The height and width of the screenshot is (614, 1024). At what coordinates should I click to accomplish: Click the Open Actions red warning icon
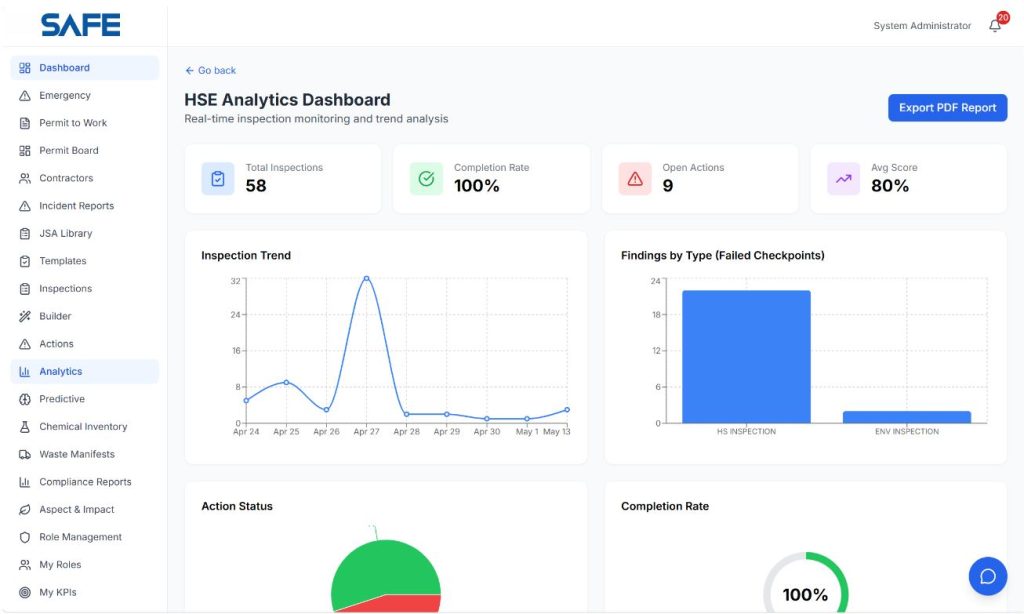pyautogui.click(x=635, y=179)
